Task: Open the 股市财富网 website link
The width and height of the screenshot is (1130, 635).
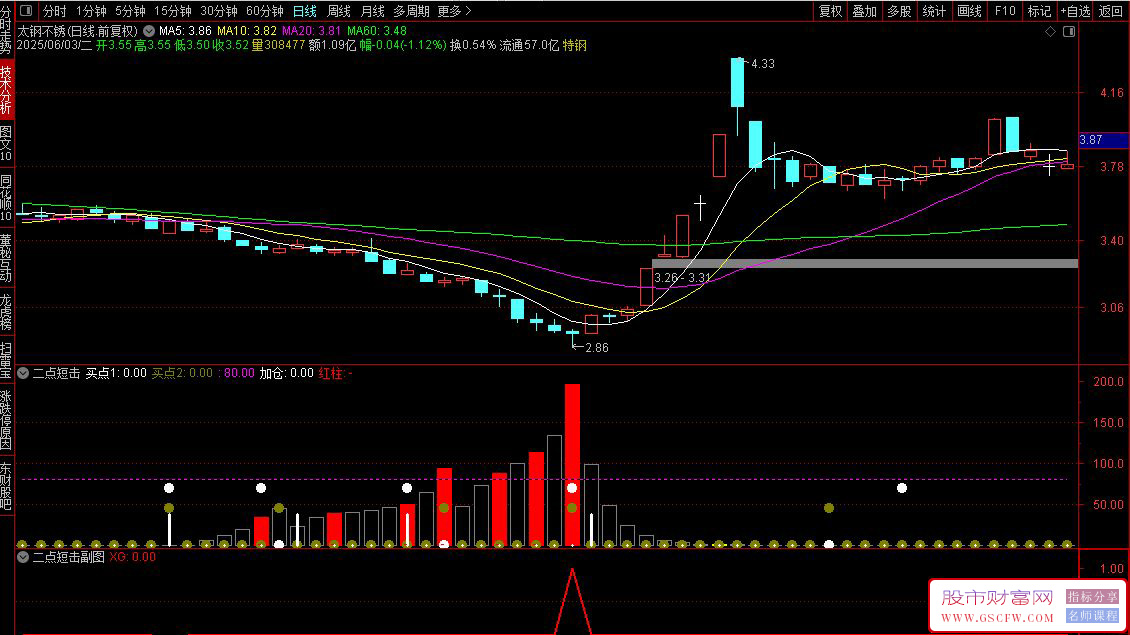Action: click(x=997, y=606)
